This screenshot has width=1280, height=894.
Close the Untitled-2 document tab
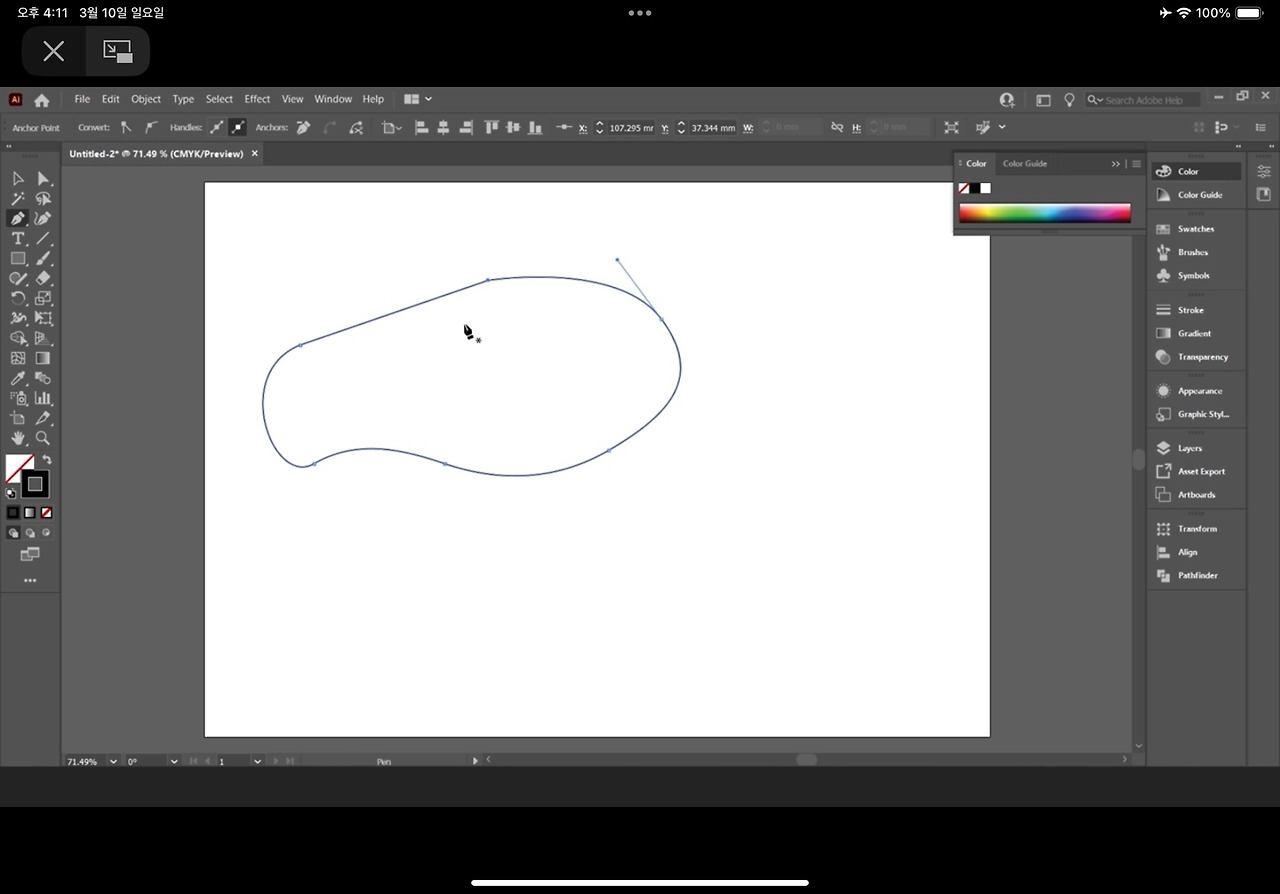254,154
